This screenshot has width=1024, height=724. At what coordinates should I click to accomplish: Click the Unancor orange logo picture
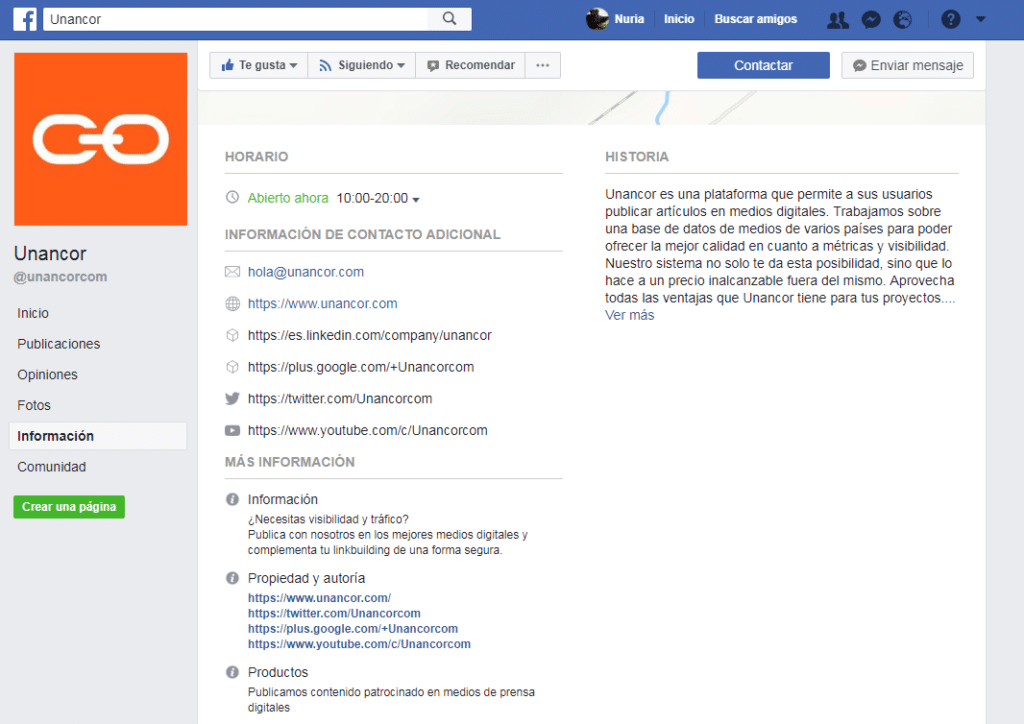(x=101, y=139)
